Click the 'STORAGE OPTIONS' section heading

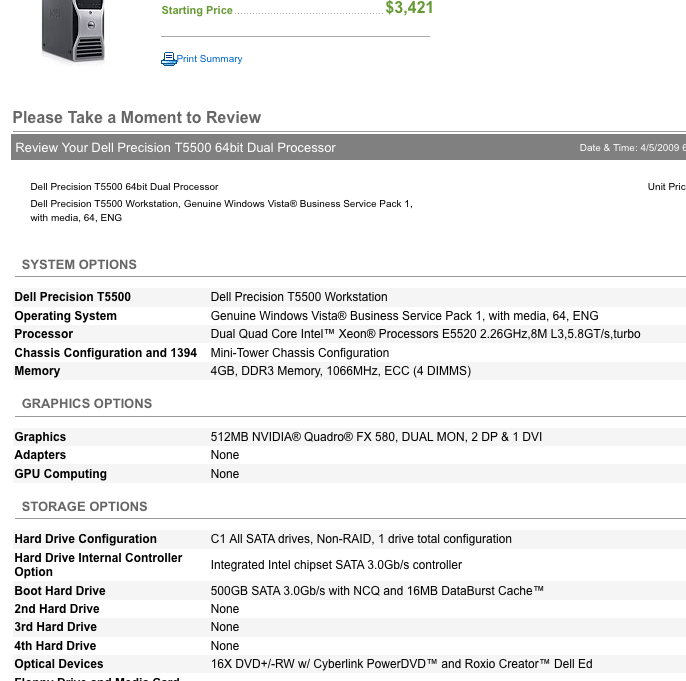(84, 506)
